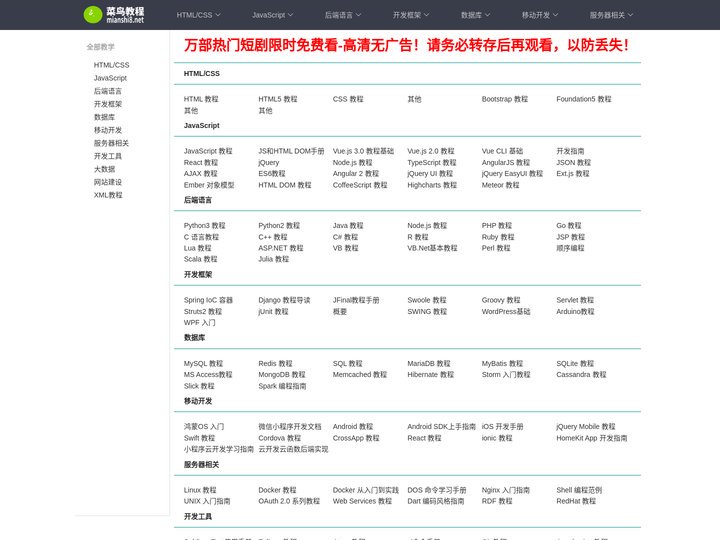This screenshot has width=720, height=540.
Task: Open the TypeScript 教程 link
Action: (432, 163)
